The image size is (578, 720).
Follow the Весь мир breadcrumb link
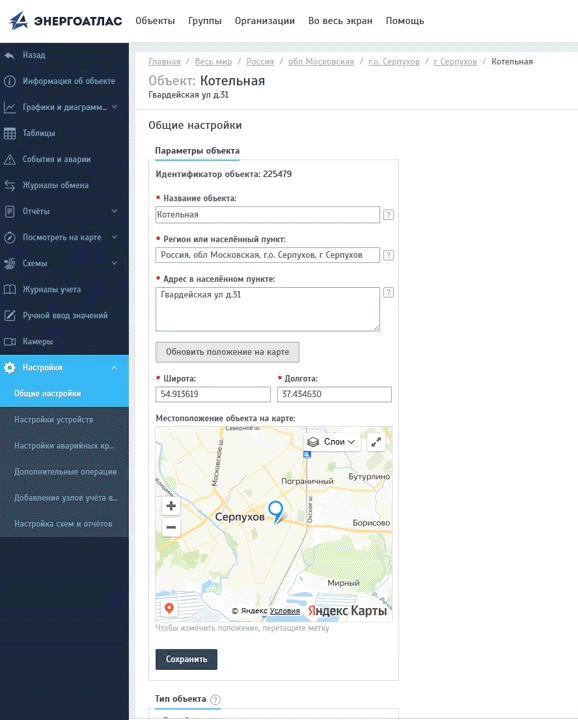[213, 62]
